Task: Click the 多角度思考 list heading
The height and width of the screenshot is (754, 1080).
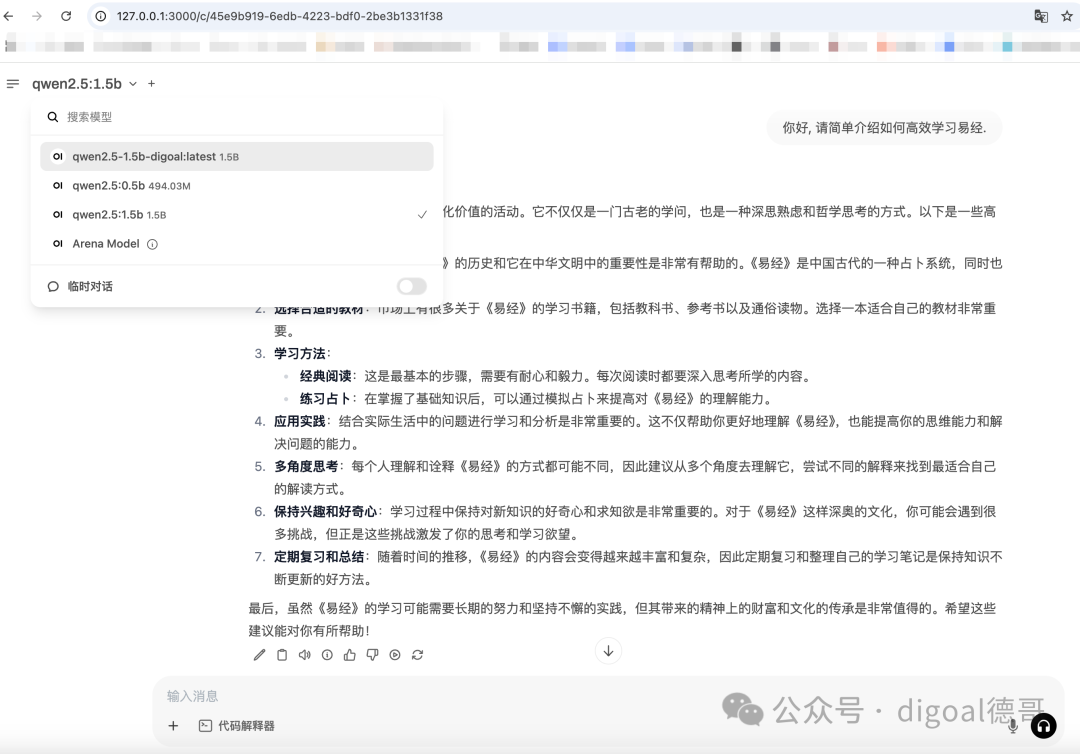Action: (307, 466)
